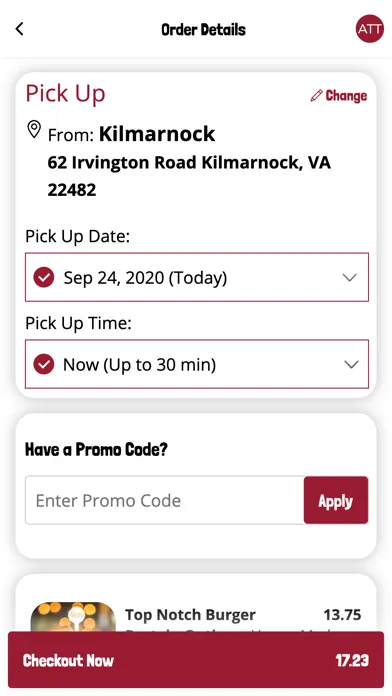Select the Top Notch Burger item name

(x=190, y=615)
